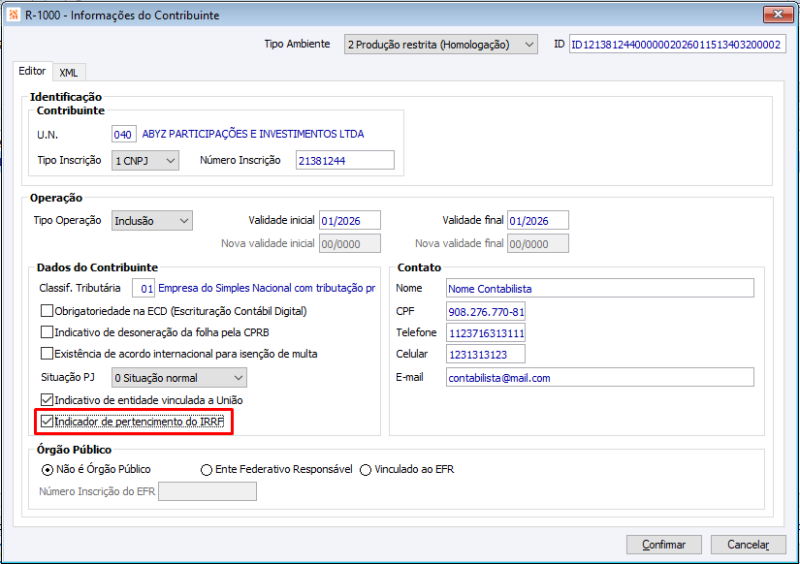
Task: Click the Número Inscrição field
Action: (x=345, y=160)
